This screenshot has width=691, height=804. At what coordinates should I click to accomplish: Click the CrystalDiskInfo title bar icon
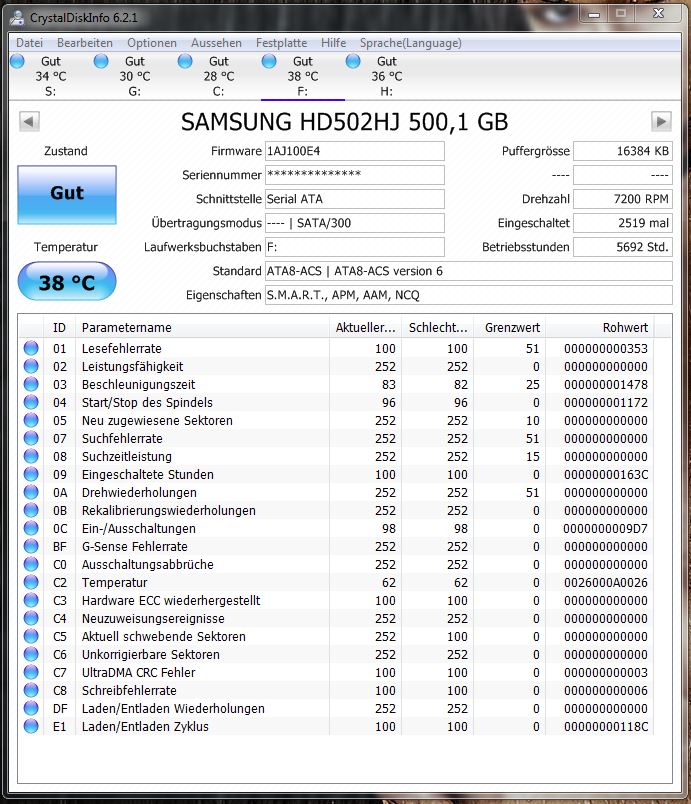(17, 18)
